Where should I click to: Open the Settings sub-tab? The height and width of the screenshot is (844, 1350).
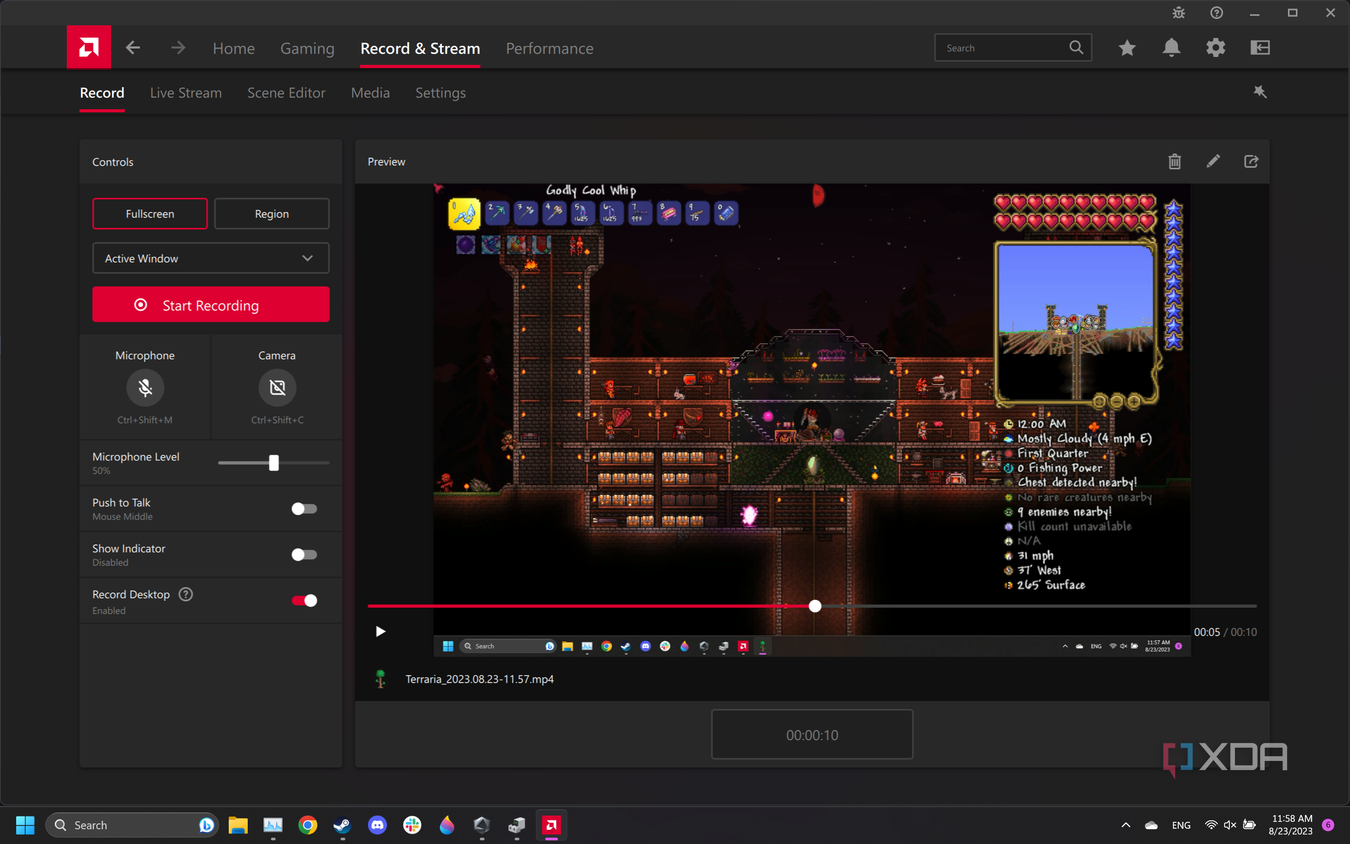[440, 93]
